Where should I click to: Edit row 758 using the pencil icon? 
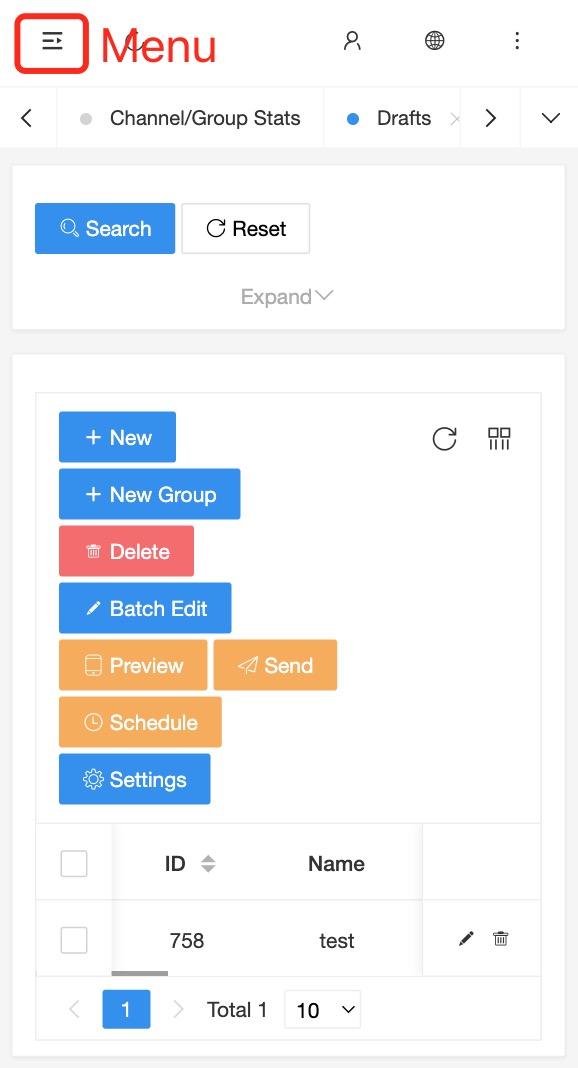(x=466, y=939)
